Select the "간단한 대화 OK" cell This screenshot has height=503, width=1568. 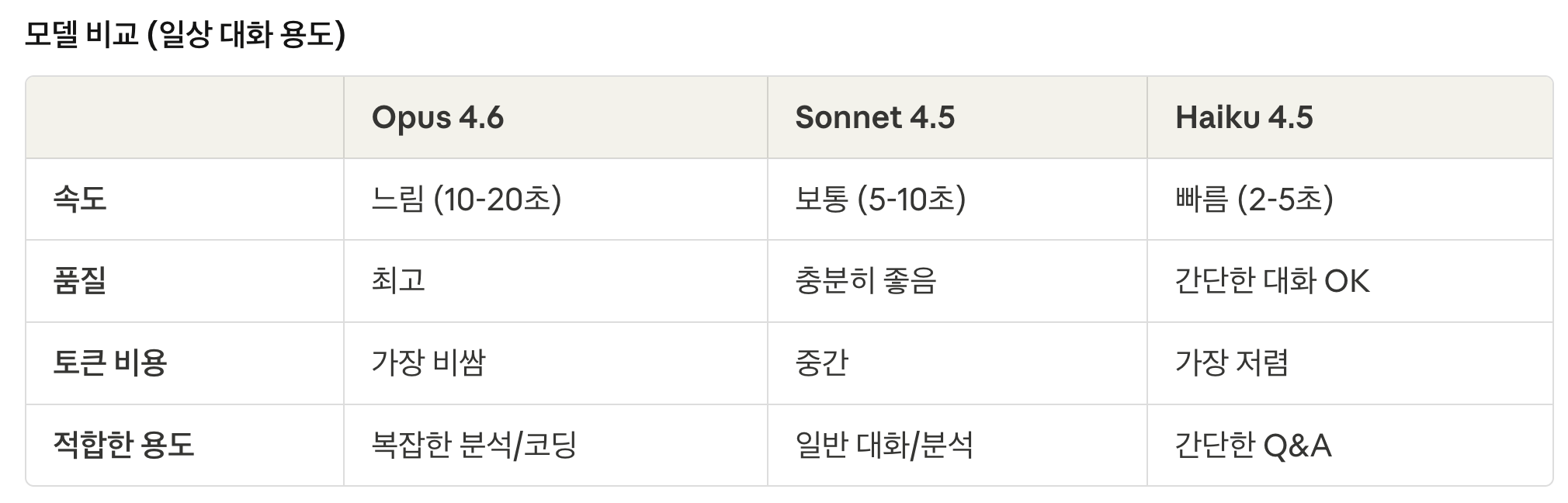tap(1272, 281)
